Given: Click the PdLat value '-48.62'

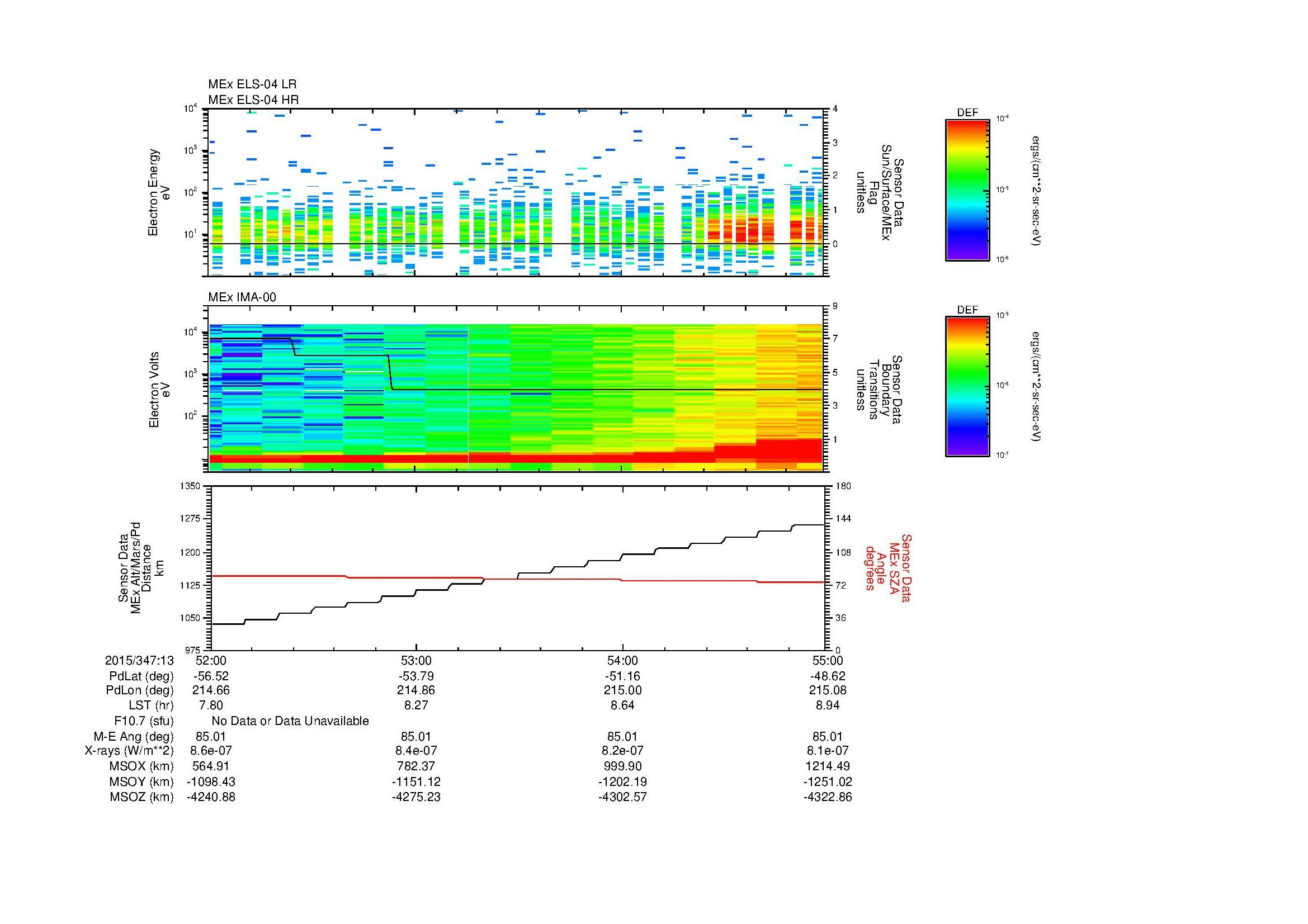Looking at the screenshot, I should (x=828, y=676).
